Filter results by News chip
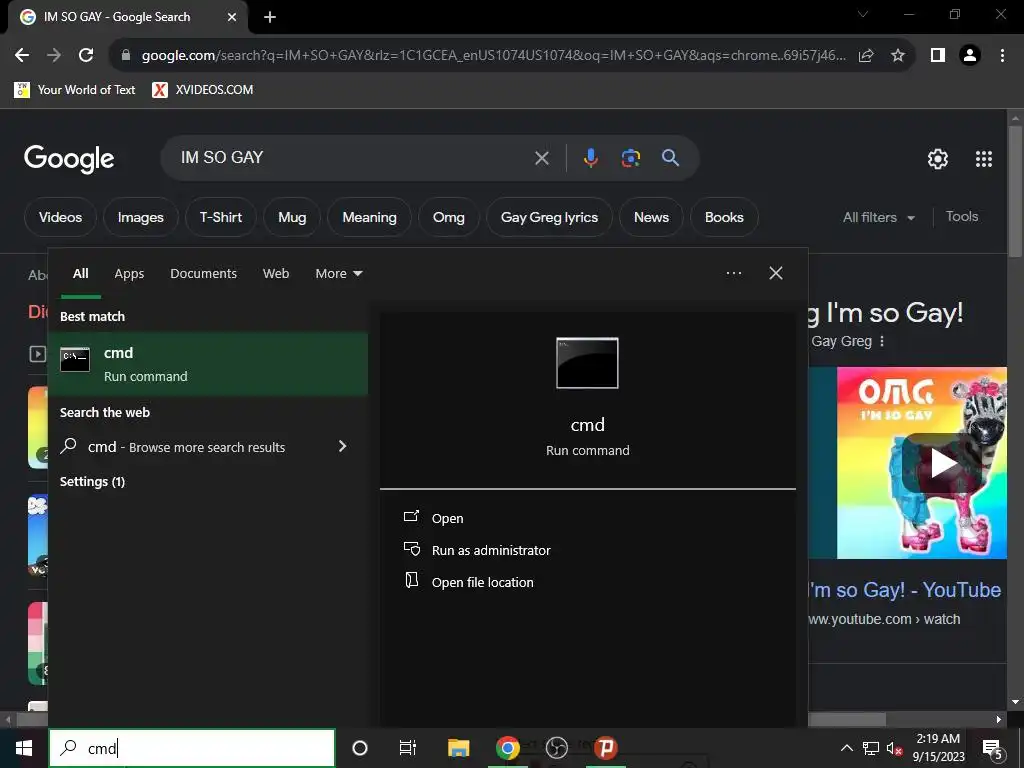This screenshot has width=1024, height=768. [651, 217]
